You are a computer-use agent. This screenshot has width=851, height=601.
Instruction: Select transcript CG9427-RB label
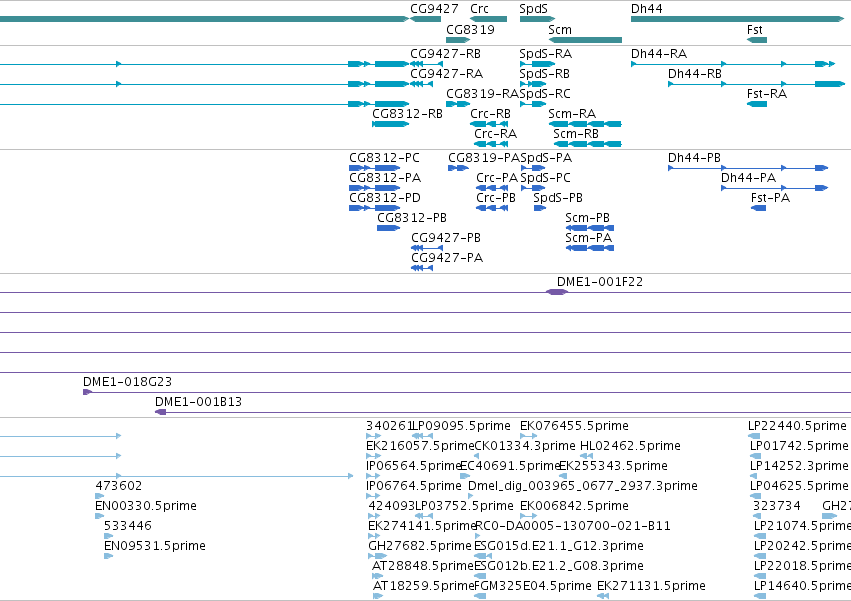pos(446,54)
